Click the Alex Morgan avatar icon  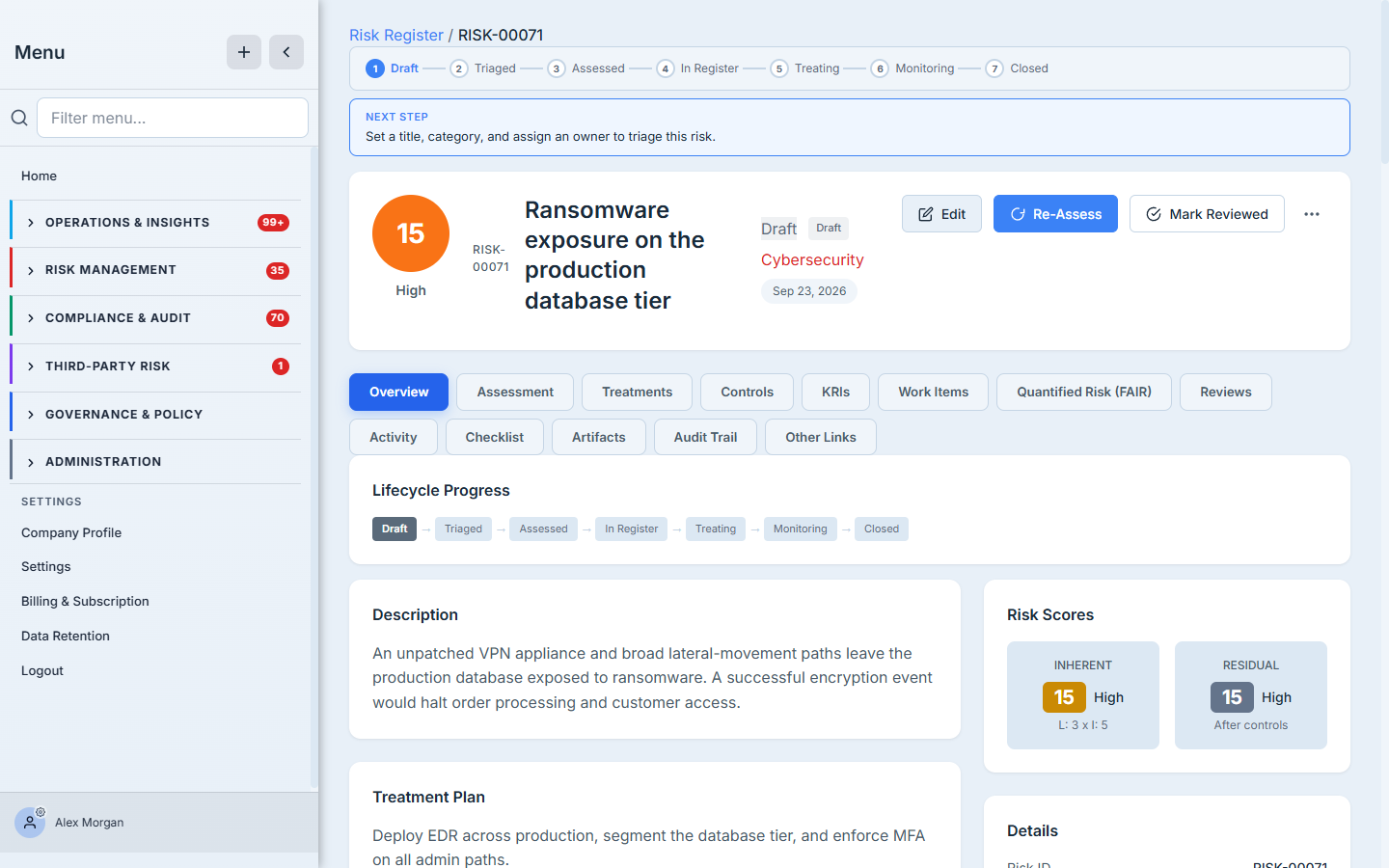click(x=30, y=823)
